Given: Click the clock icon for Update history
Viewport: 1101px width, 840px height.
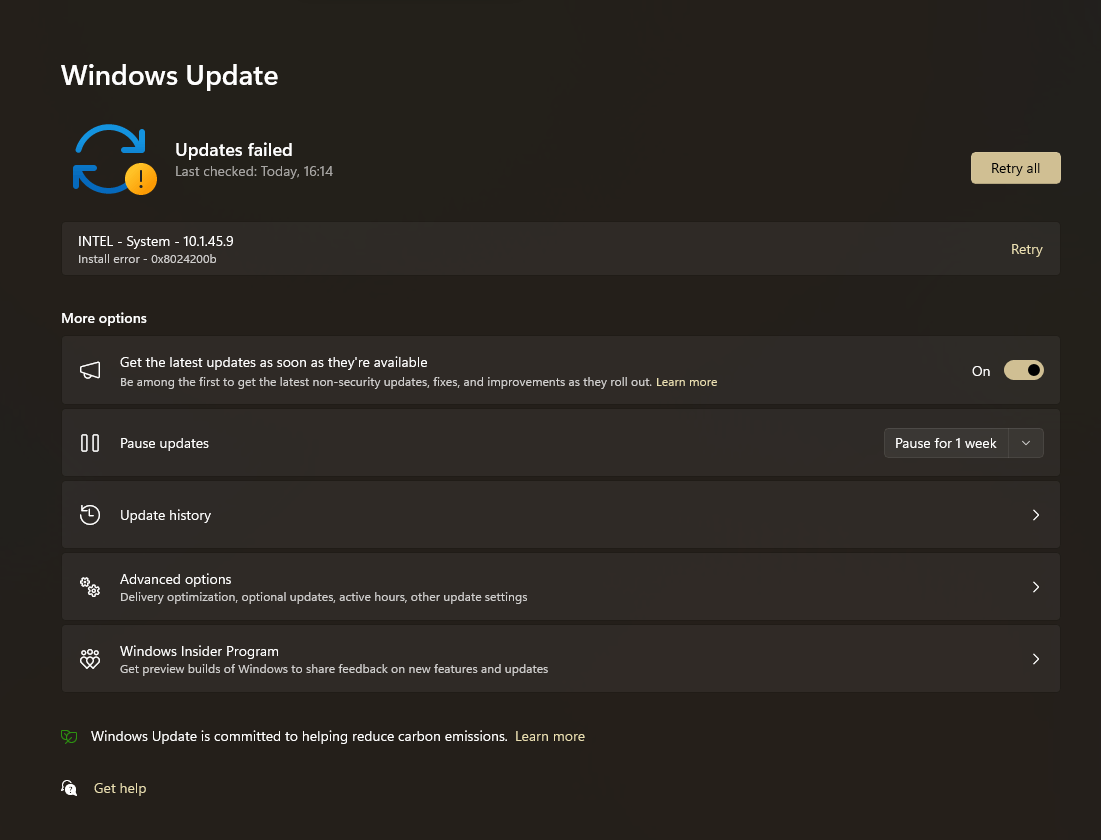Looking at the screenshot, I should 90,515.
